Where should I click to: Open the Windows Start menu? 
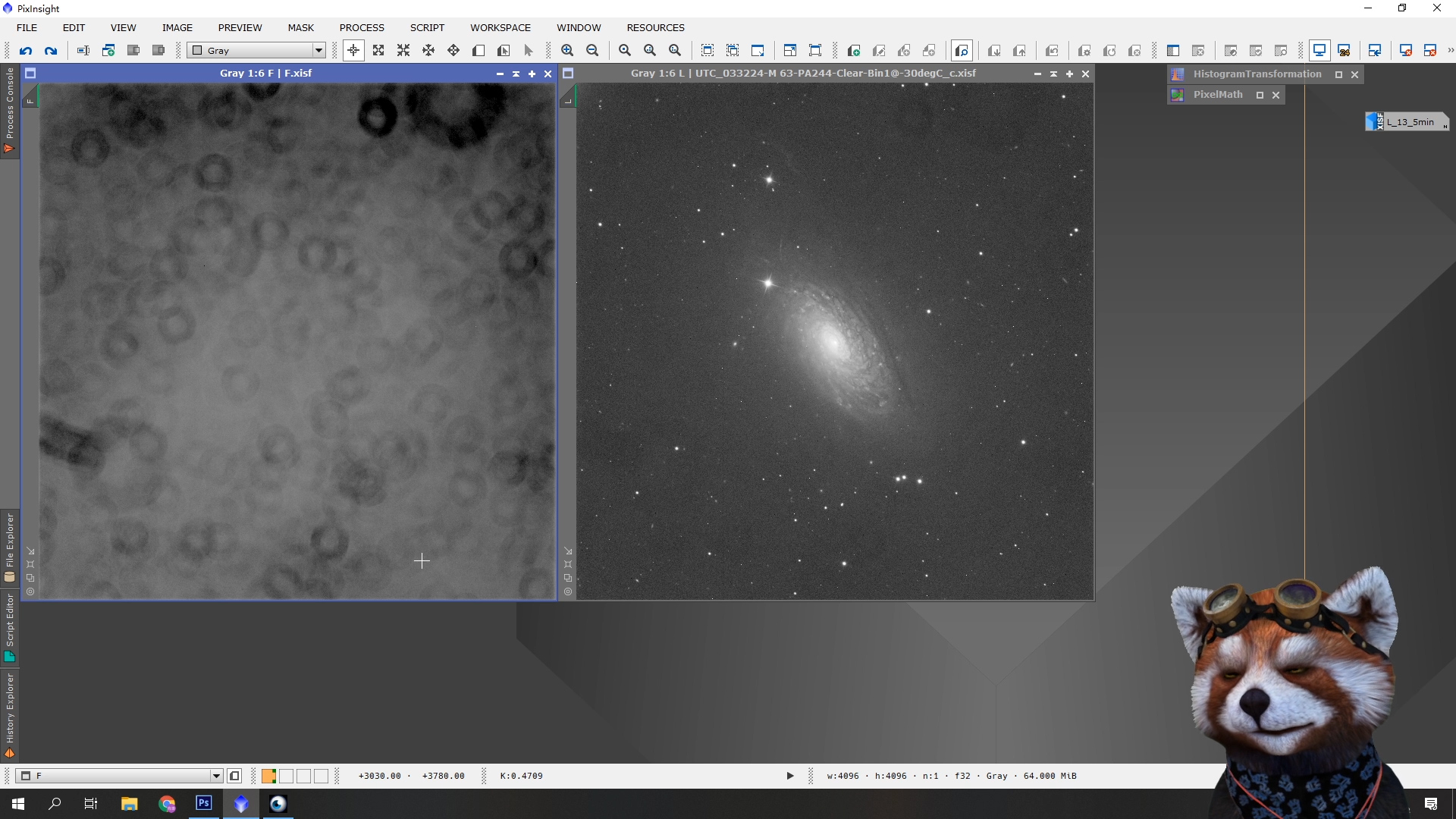click(x=18, y=804)
